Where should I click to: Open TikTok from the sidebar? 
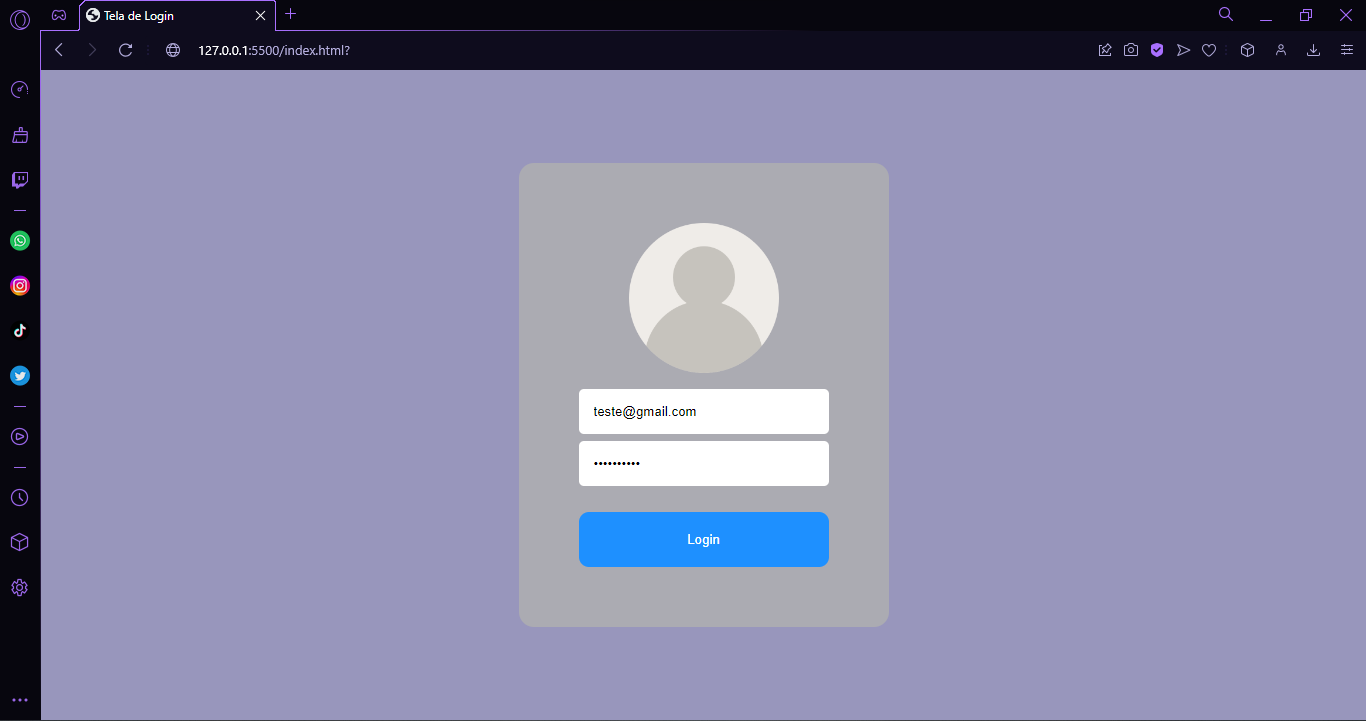point(20,330)
